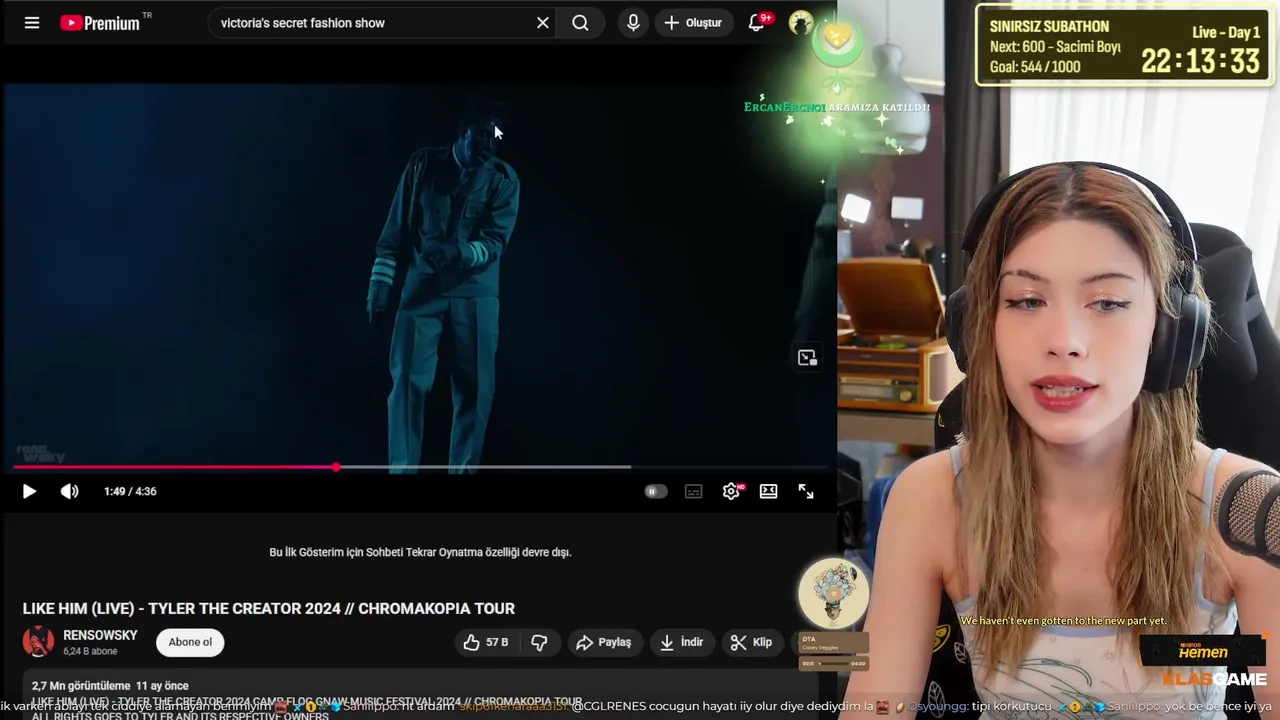Screen dimensions: 1280x720
Task: Start voice search with the microphone
Action: click(633, 23)
